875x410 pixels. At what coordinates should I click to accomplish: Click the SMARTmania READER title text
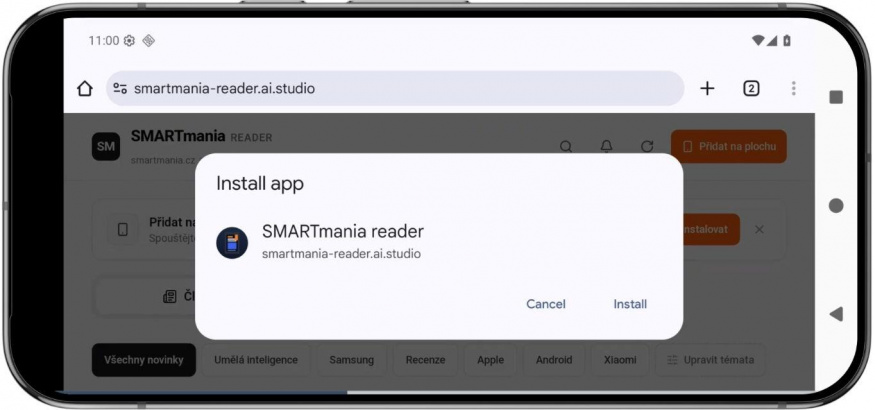click(201, 136)
